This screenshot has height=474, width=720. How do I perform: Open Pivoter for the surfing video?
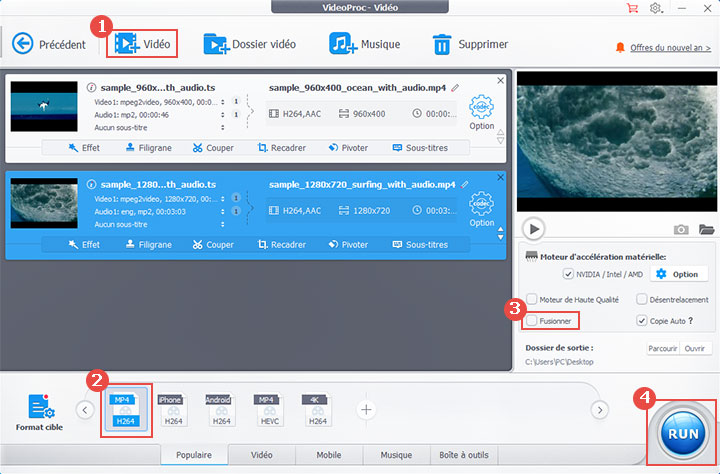click(x=348, y=245)
